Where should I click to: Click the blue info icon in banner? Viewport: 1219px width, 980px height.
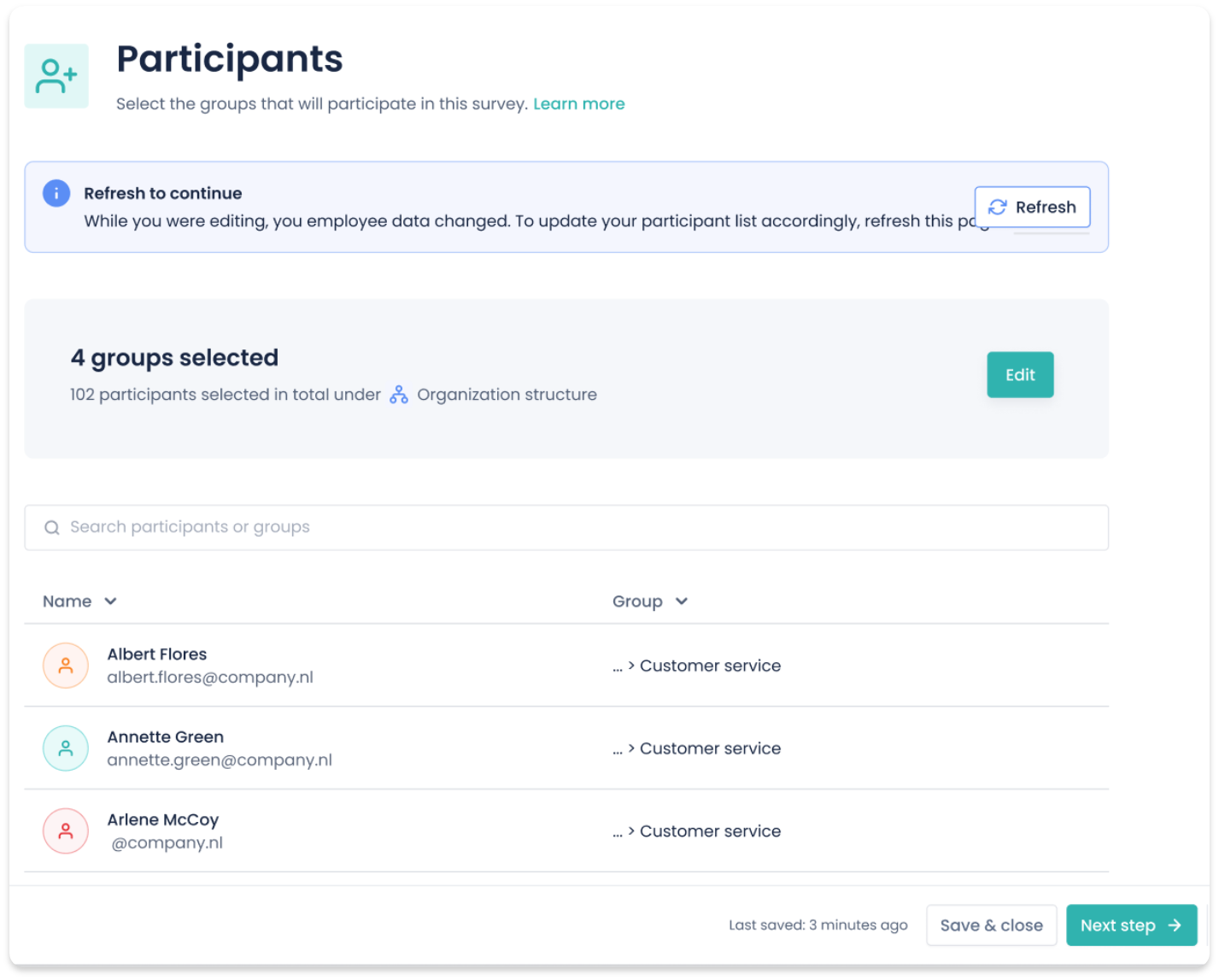(56, 193)
